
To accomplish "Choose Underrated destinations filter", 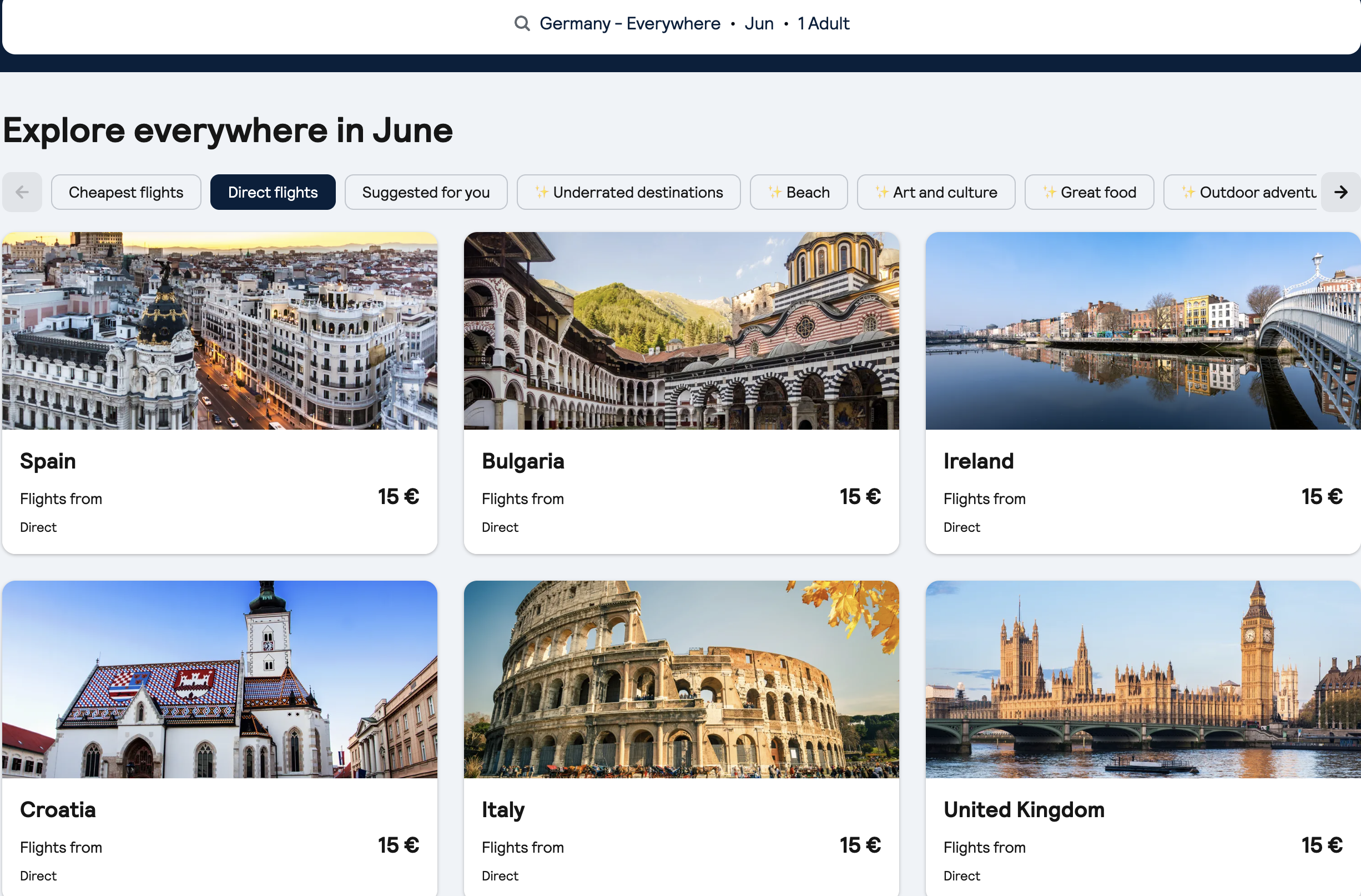I will 628,192.
